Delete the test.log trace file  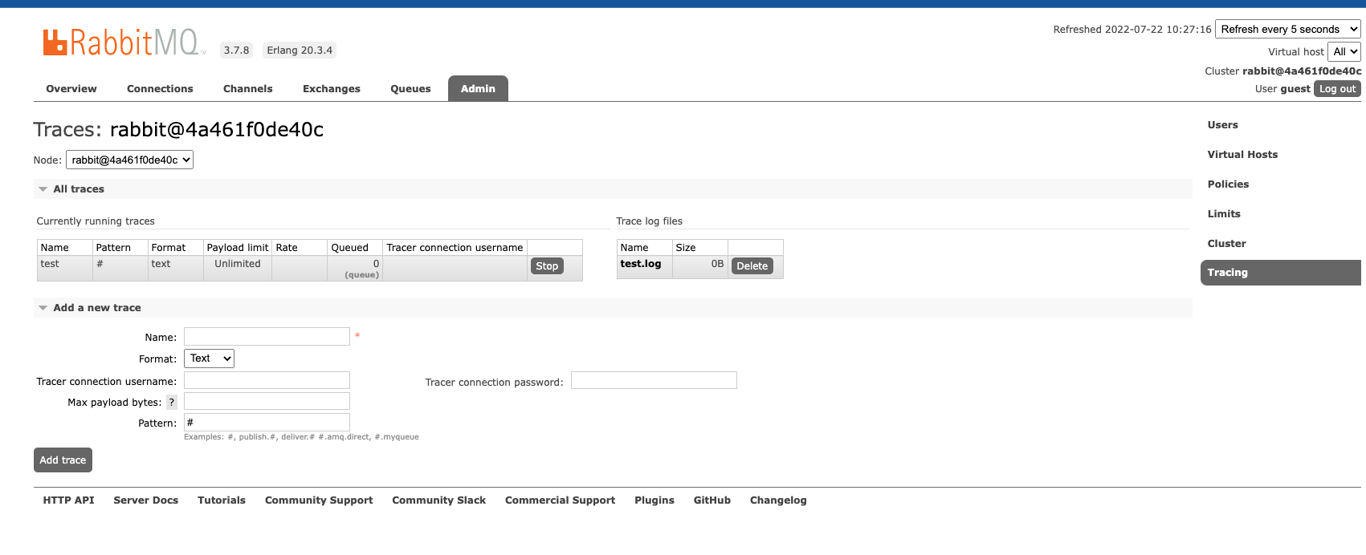[x=752, y=266]
